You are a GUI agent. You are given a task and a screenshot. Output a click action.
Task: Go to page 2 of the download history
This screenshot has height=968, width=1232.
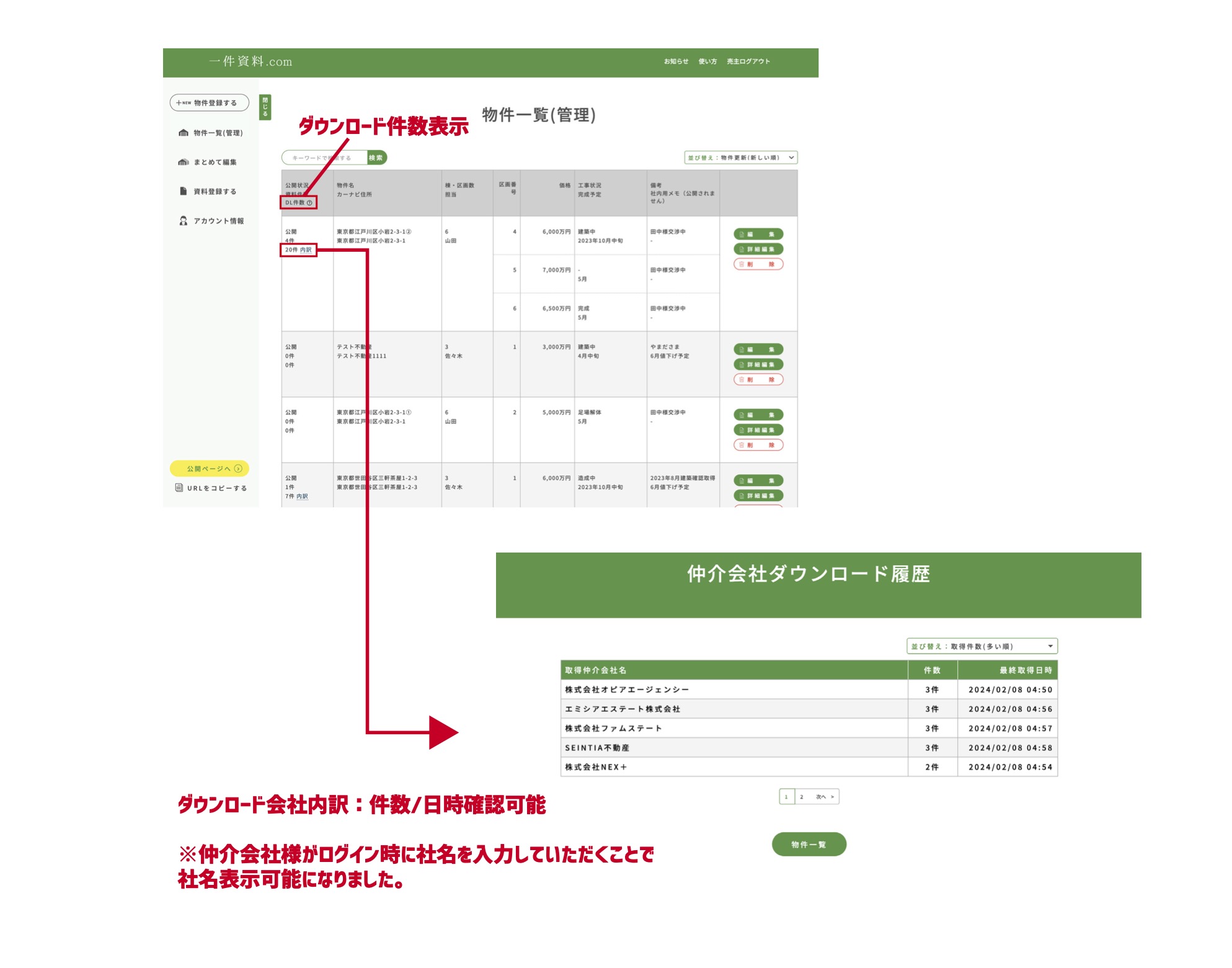point(801,797)
